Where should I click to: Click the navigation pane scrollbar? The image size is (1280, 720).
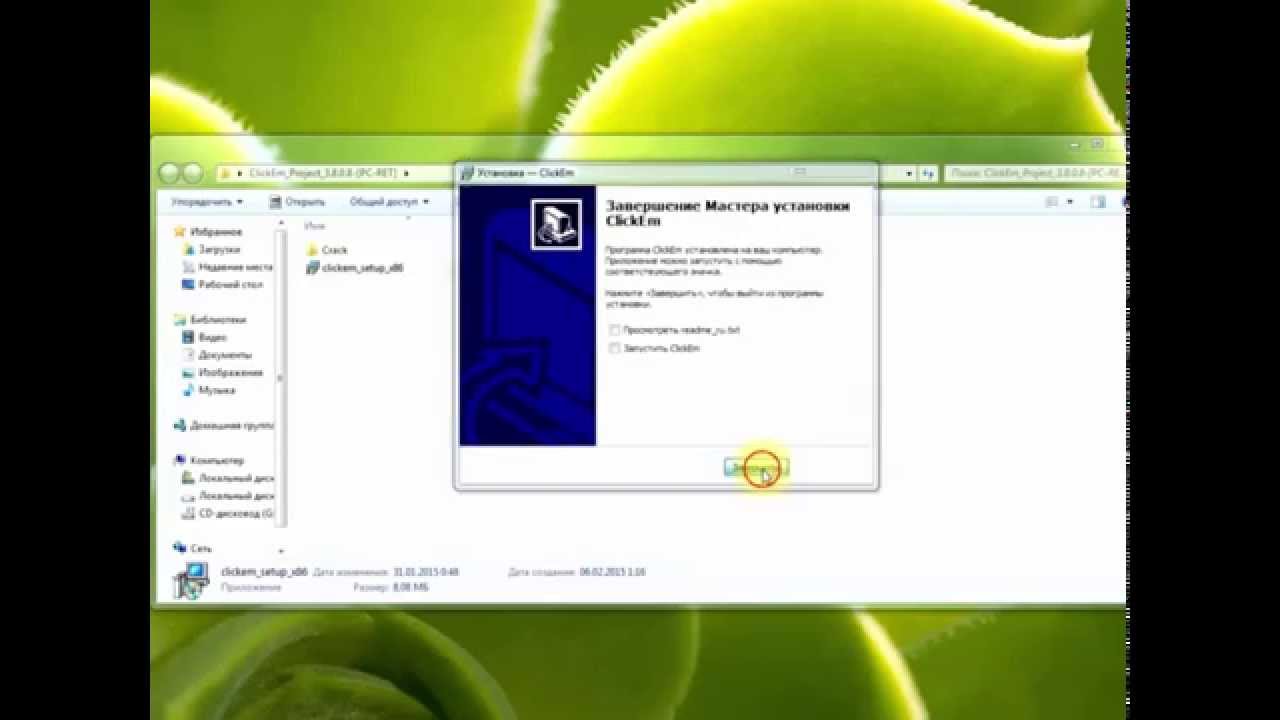tap(281, 380)
